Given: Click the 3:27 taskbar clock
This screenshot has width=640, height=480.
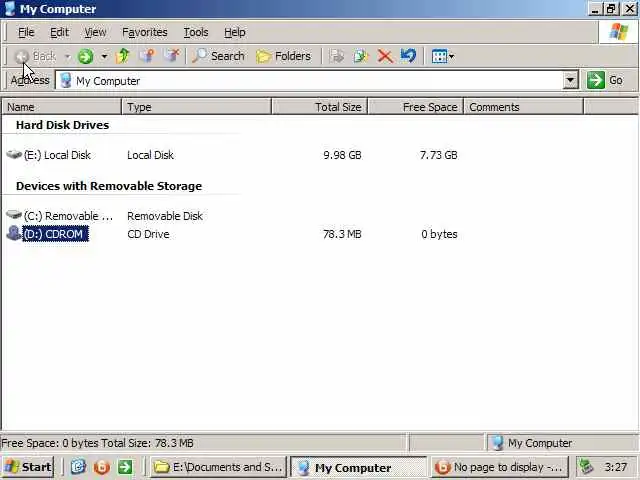Looking at the screenshot, I should click(x=616, y=467).
